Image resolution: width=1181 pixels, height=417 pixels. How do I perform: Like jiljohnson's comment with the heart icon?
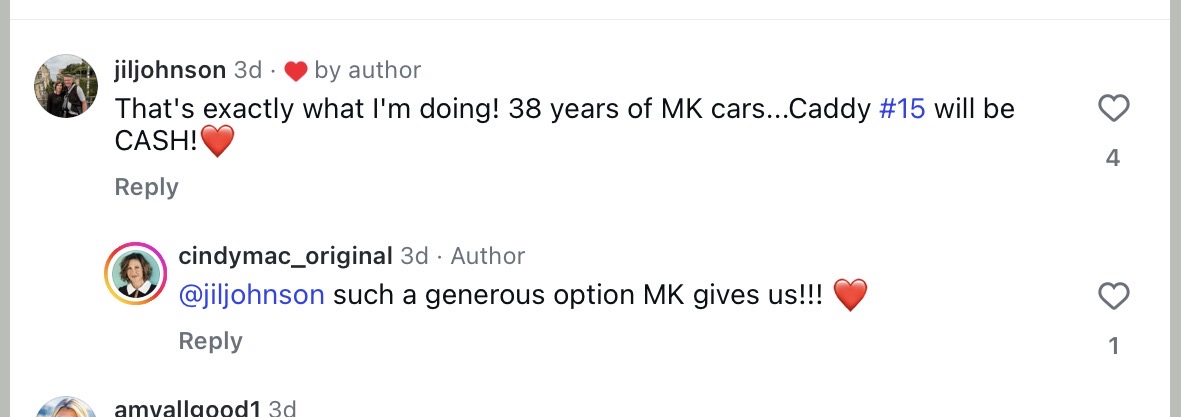pyautogui.click(x=1113, y=108)
